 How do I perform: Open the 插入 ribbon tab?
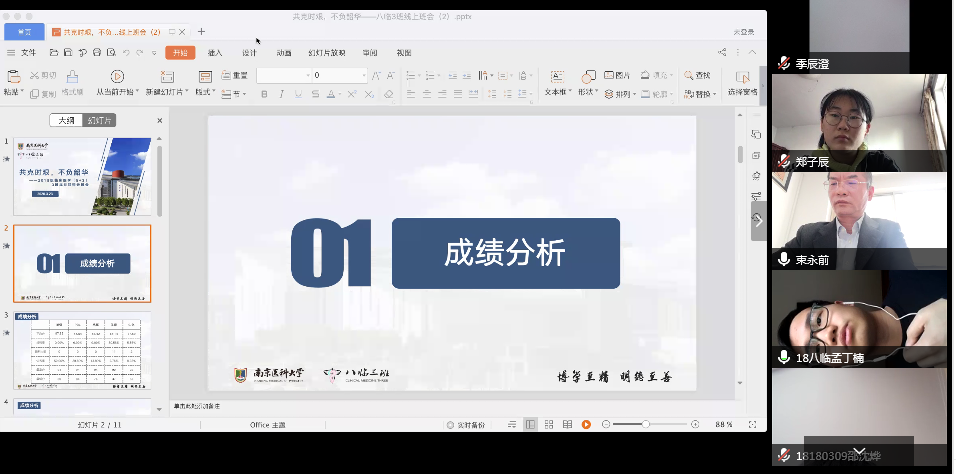tap(214, 53)
